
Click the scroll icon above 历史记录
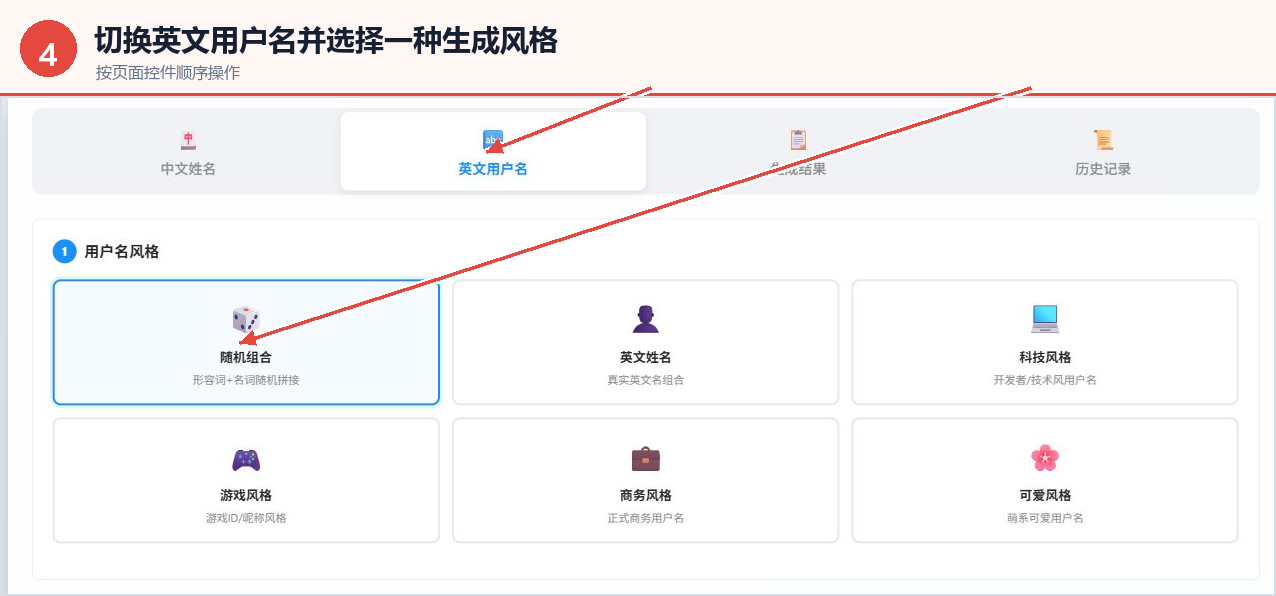[x=1103, y=140]
